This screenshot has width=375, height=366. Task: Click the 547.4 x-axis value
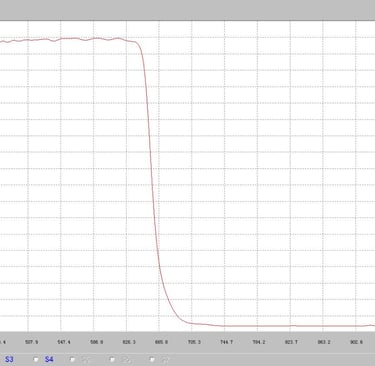[64, 342]
